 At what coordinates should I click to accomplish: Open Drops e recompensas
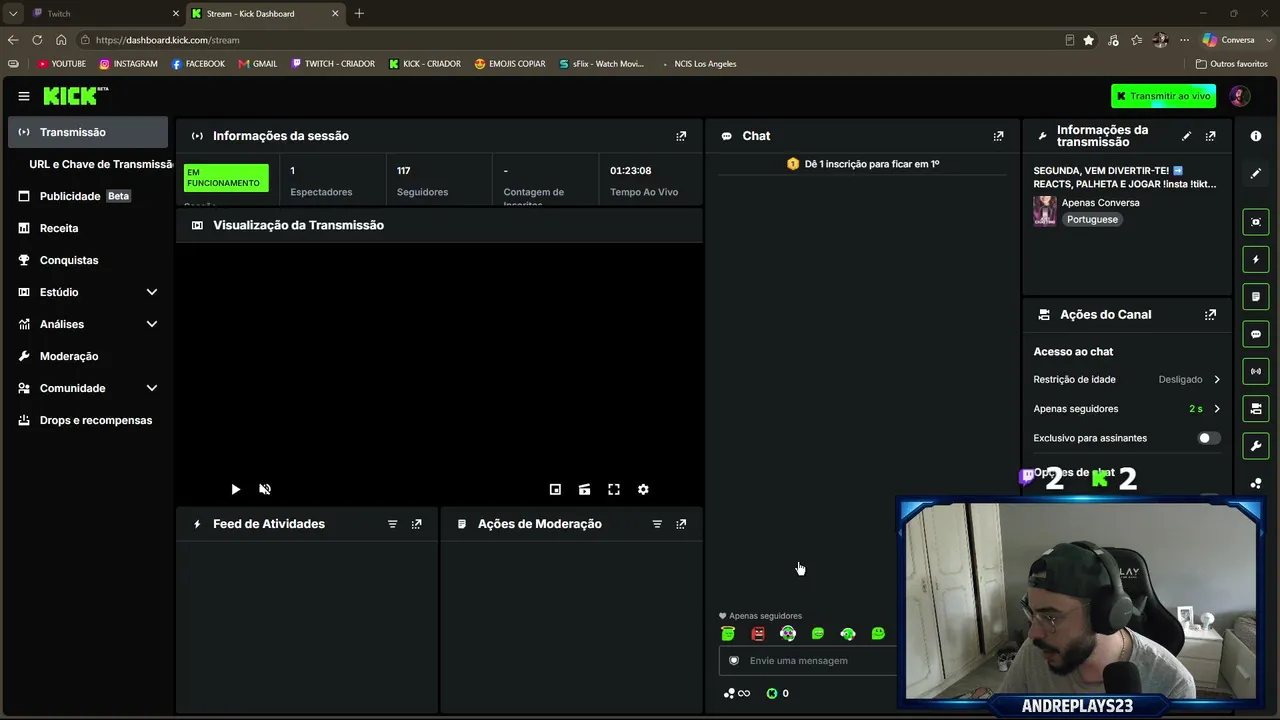88,420
